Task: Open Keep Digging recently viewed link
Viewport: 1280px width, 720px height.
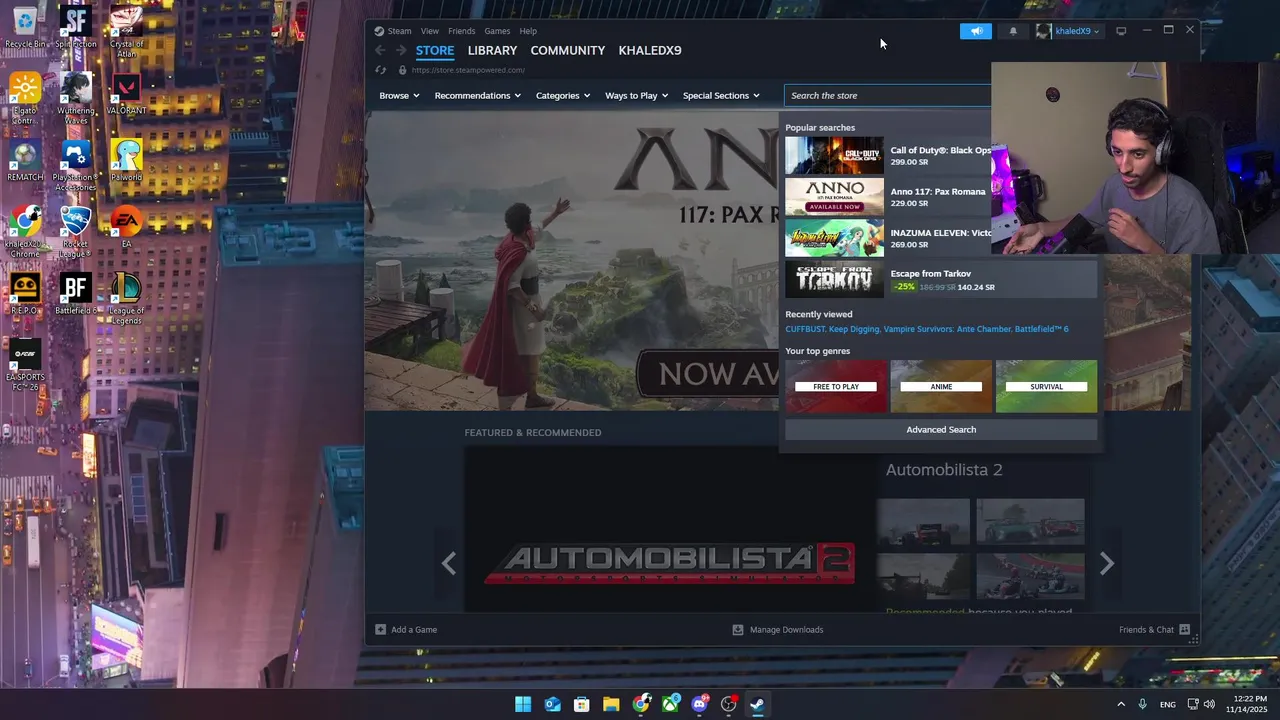Action: pos(854,329)
